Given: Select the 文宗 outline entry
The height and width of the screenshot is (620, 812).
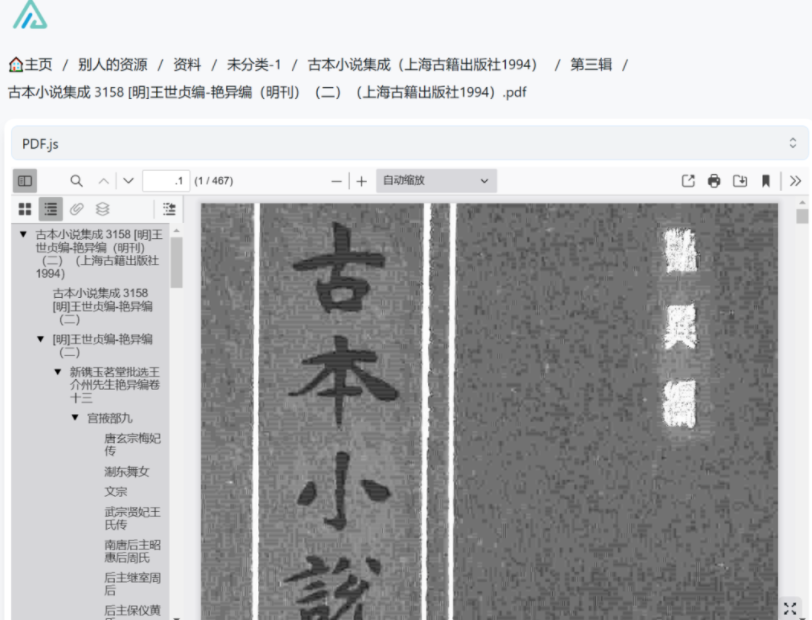Looking at the screenshot, I should click(116, 491).
